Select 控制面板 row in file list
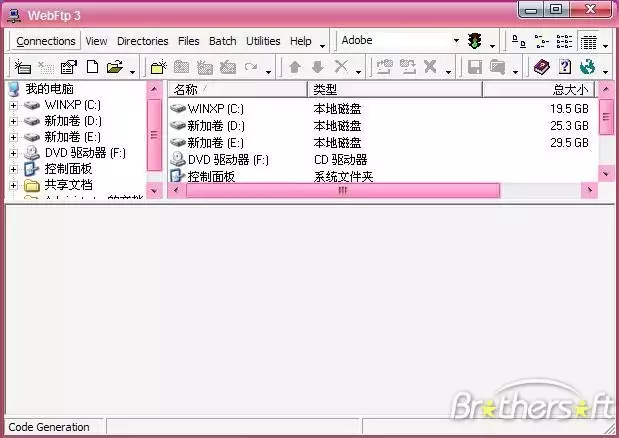The height and width of the screenshot is (438, 619). [x=211, y=176]
